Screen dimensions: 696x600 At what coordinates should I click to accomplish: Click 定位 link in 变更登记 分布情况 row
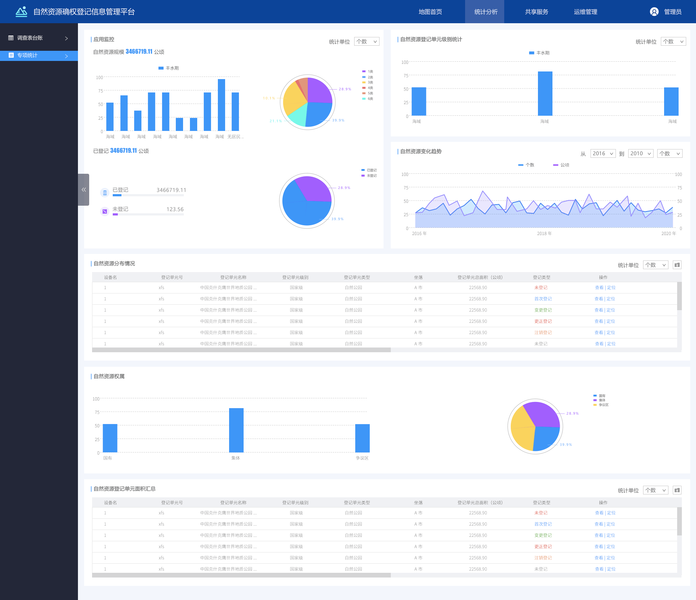click(x=611, y=310)
